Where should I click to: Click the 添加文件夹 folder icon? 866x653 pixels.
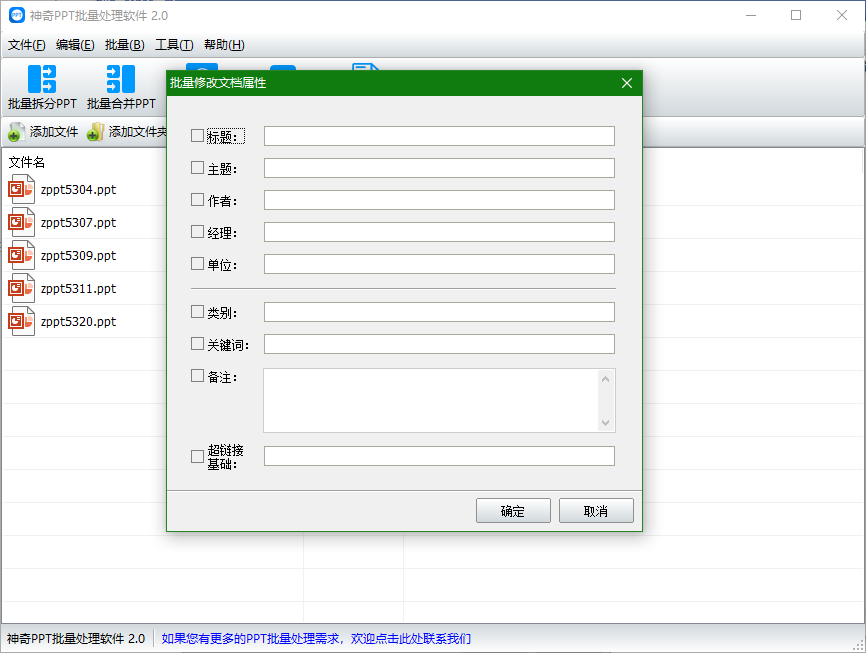coord(95,132)
